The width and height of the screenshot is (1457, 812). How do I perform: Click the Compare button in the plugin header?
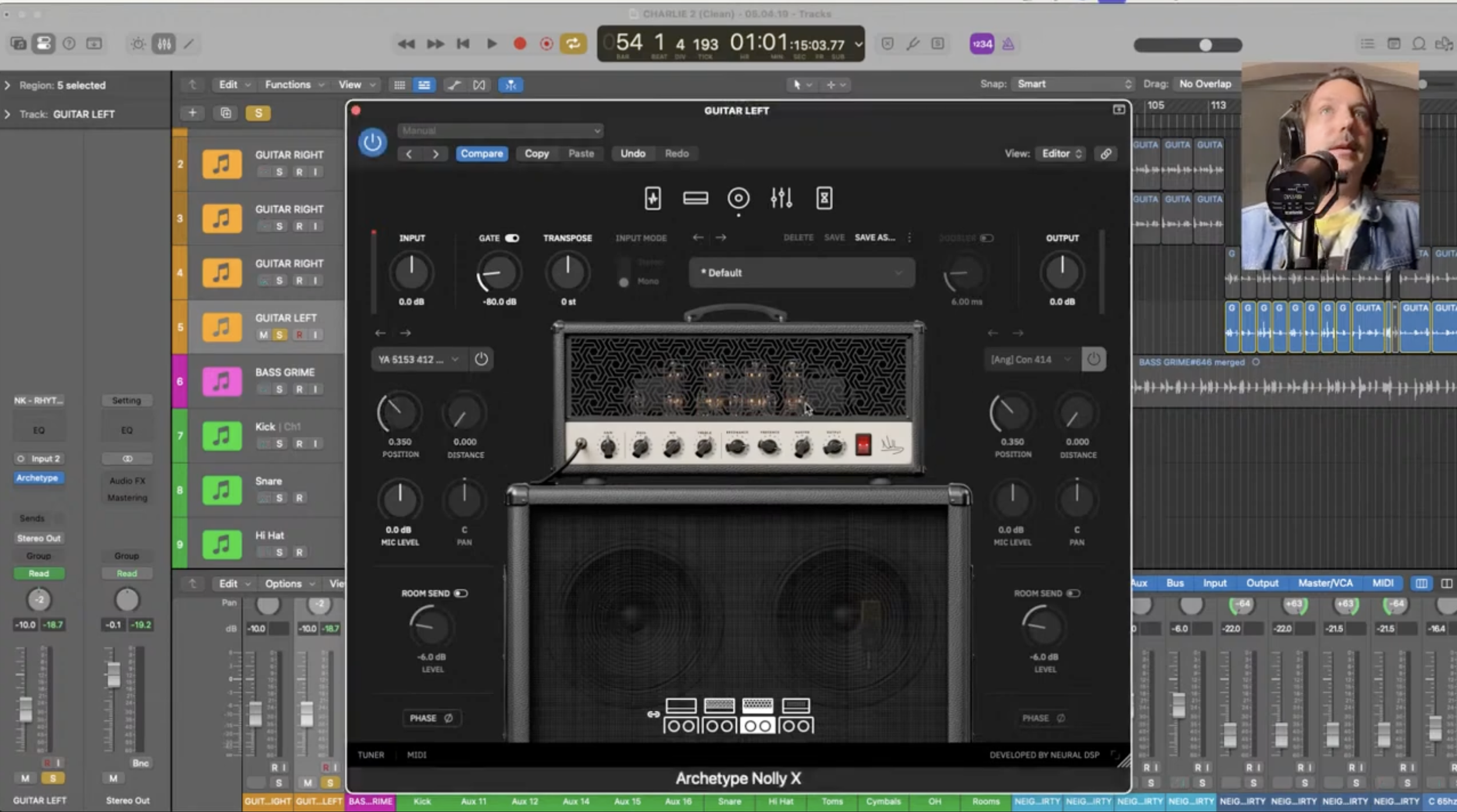[x=481, y=153]
